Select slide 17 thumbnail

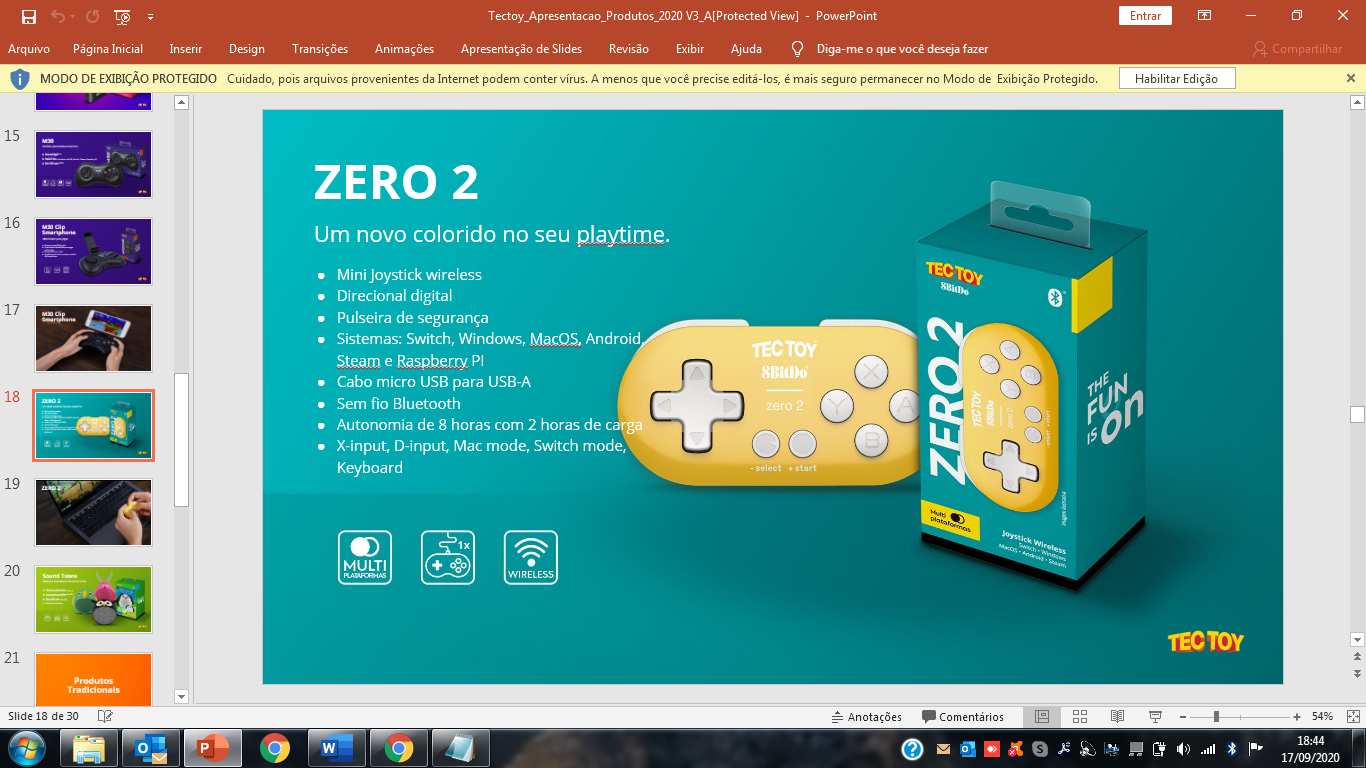click(x=93, y=338)
